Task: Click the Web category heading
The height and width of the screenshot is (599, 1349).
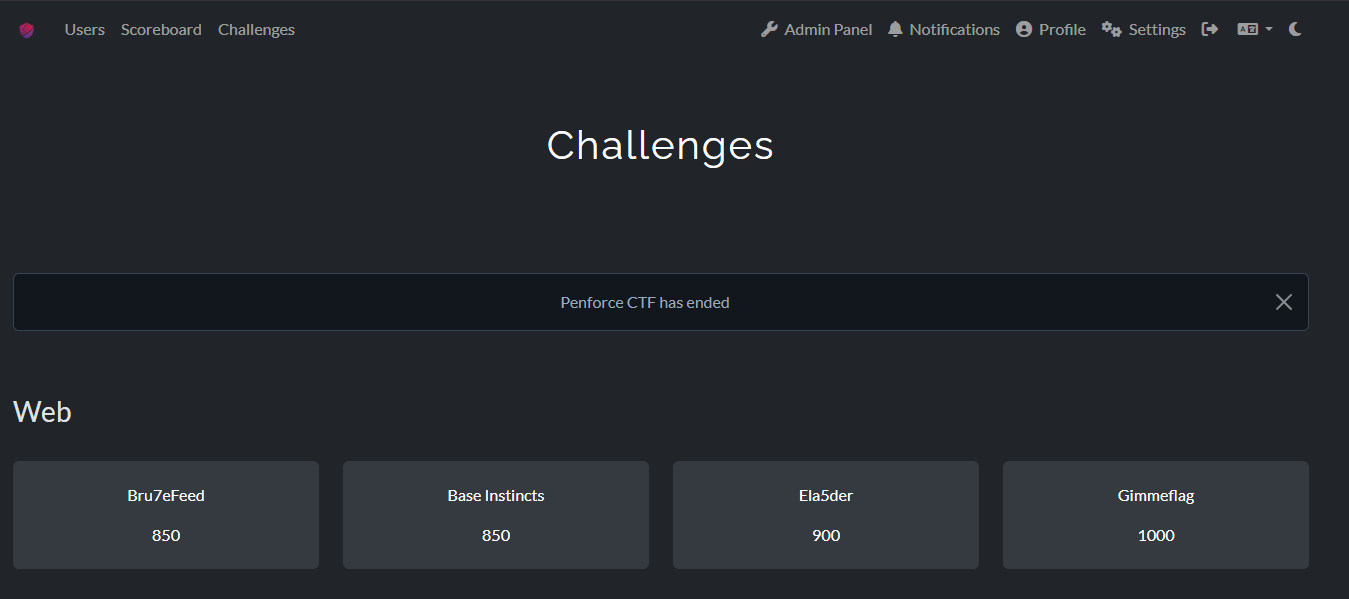Action: tap(42, 411)
